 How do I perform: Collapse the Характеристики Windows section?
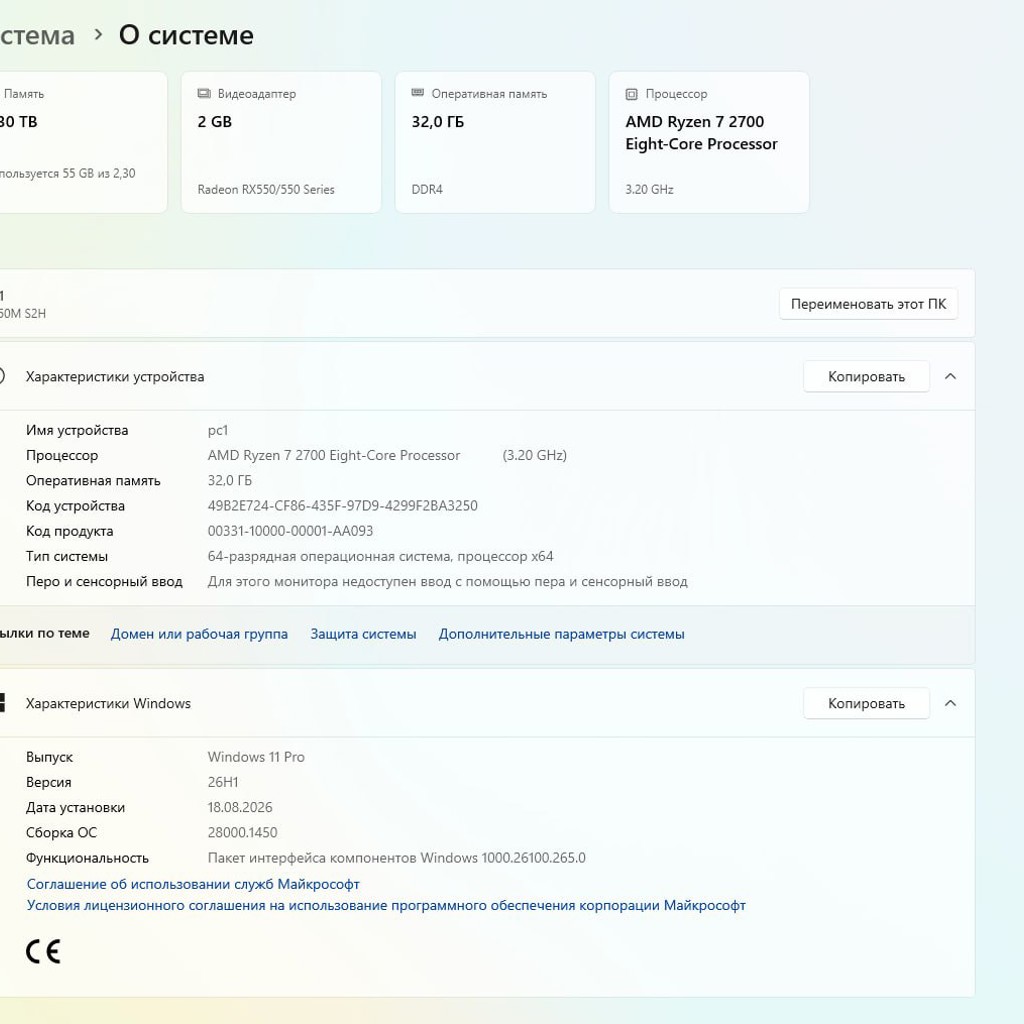[x=950, y=703]
